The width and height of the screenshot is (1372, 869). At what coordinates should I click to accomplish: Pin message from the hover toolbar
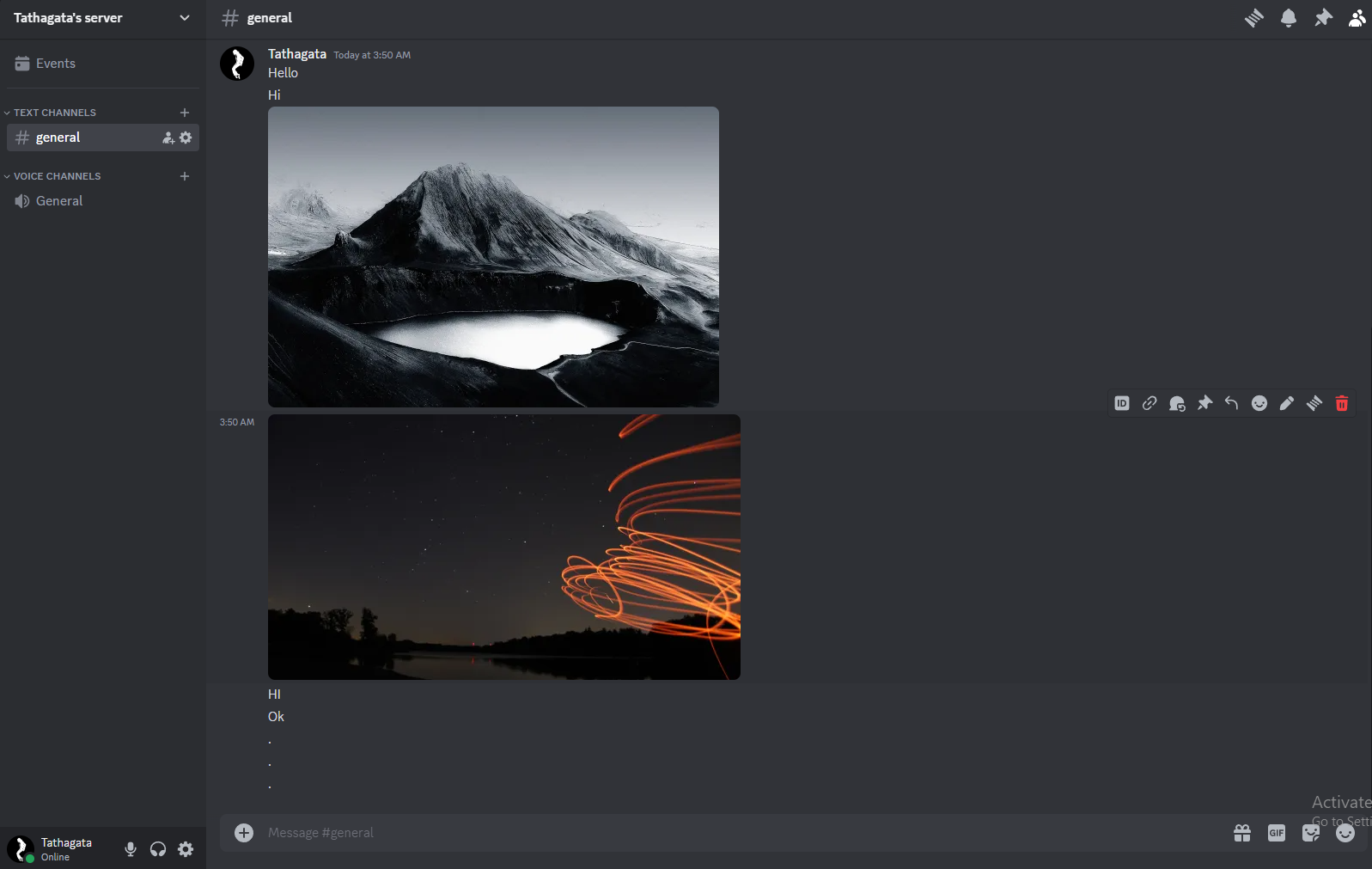(1204, 403)
